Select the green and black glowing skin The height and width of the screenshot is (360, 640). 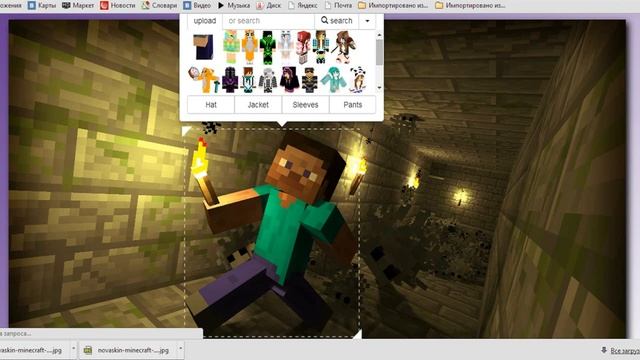point(268,47)
